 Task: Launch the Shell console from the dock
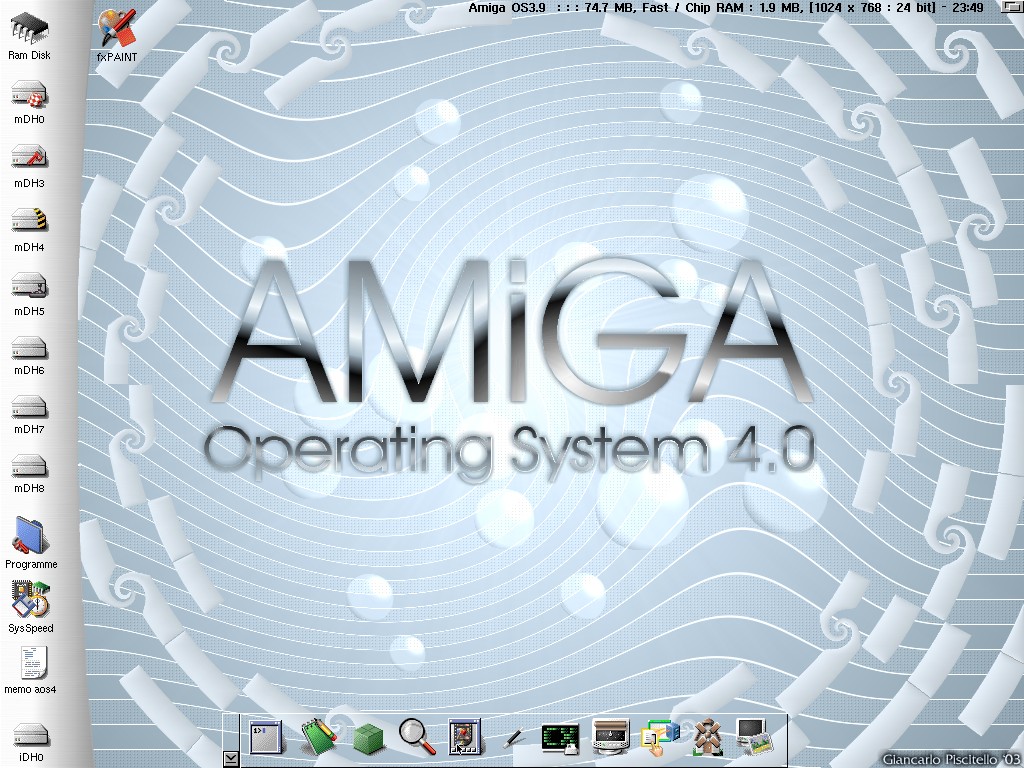tap(266, 737)
